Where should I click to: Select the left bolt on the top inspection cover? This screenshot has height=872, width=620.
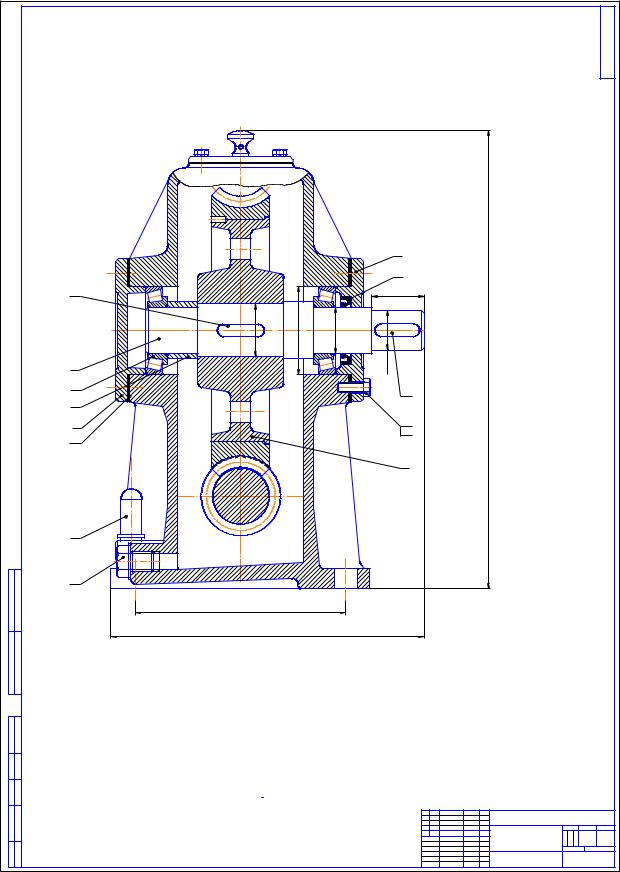(x=201, y=152)
